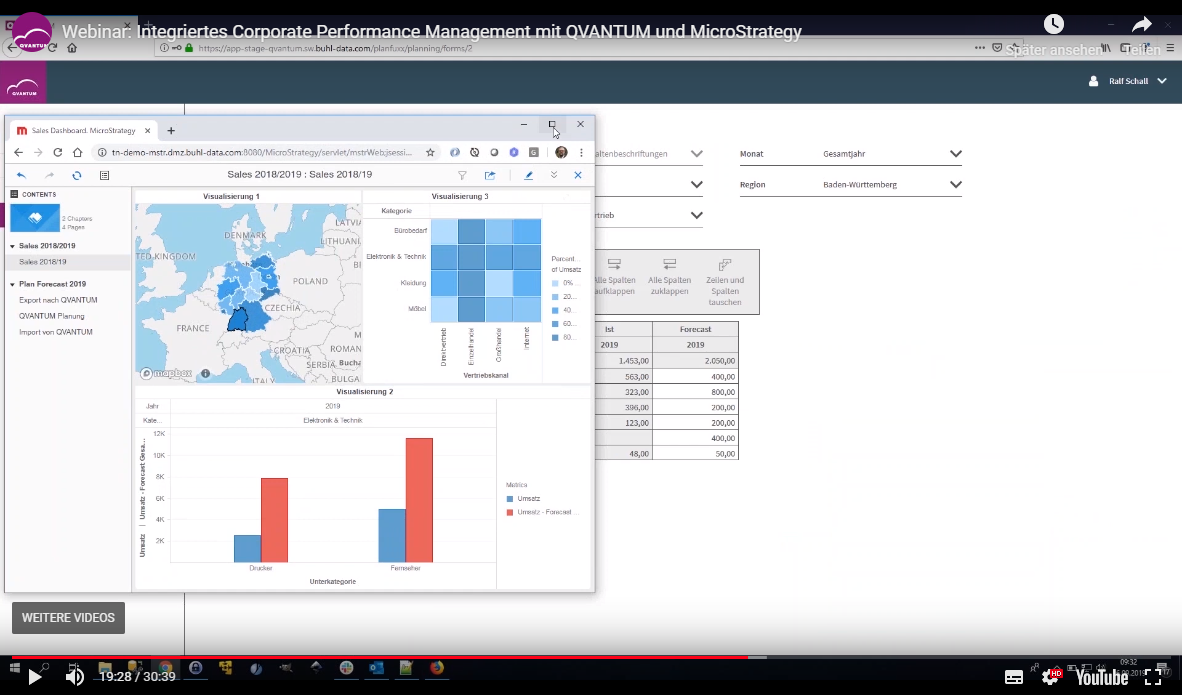Screen dimensions: 1182x696
Task: Select the Sales 2018/19 page
Action: click(43, 262)
